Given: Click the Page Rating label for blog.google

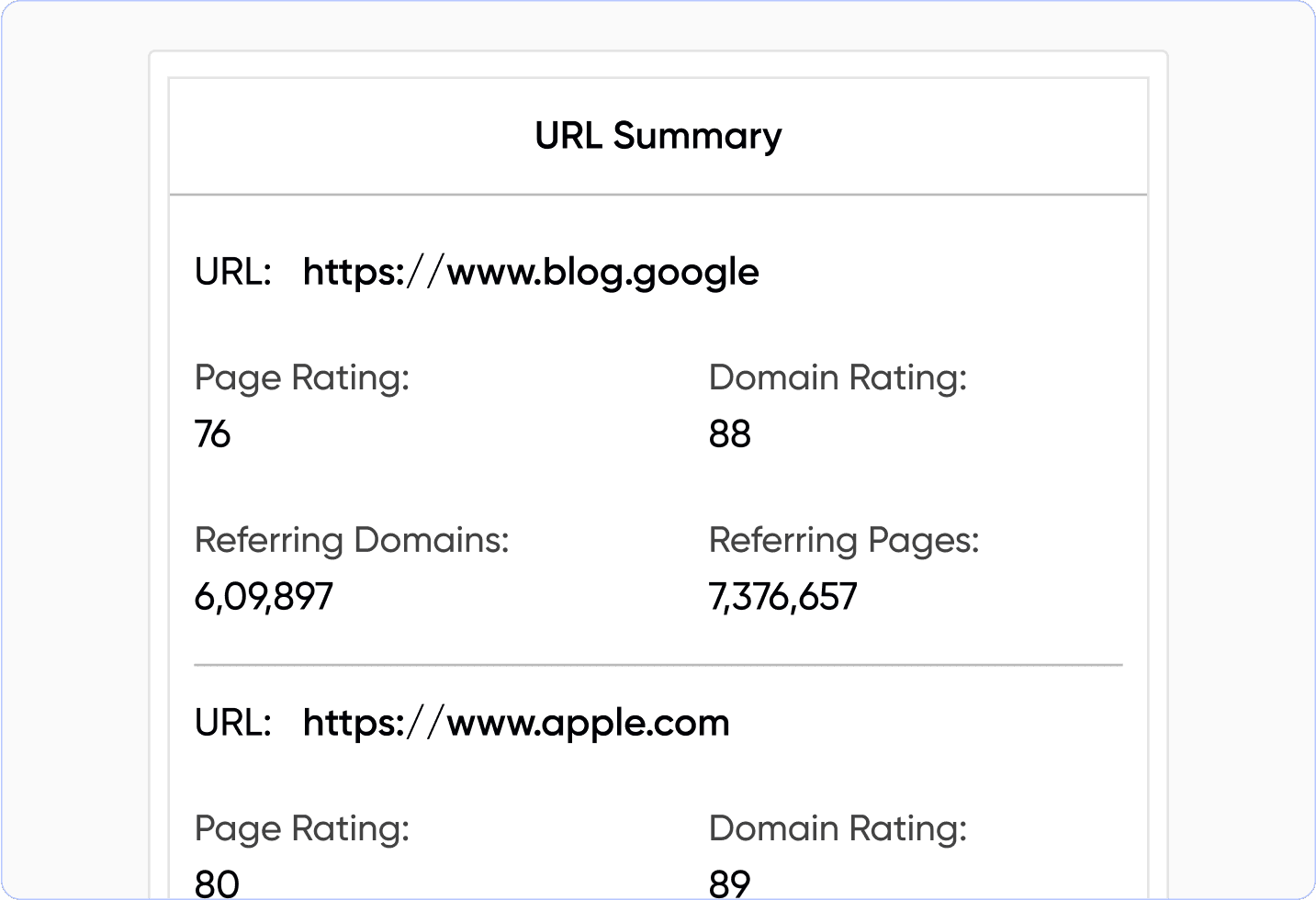Looking at the screenshot, I should click(x=302, y=377).
